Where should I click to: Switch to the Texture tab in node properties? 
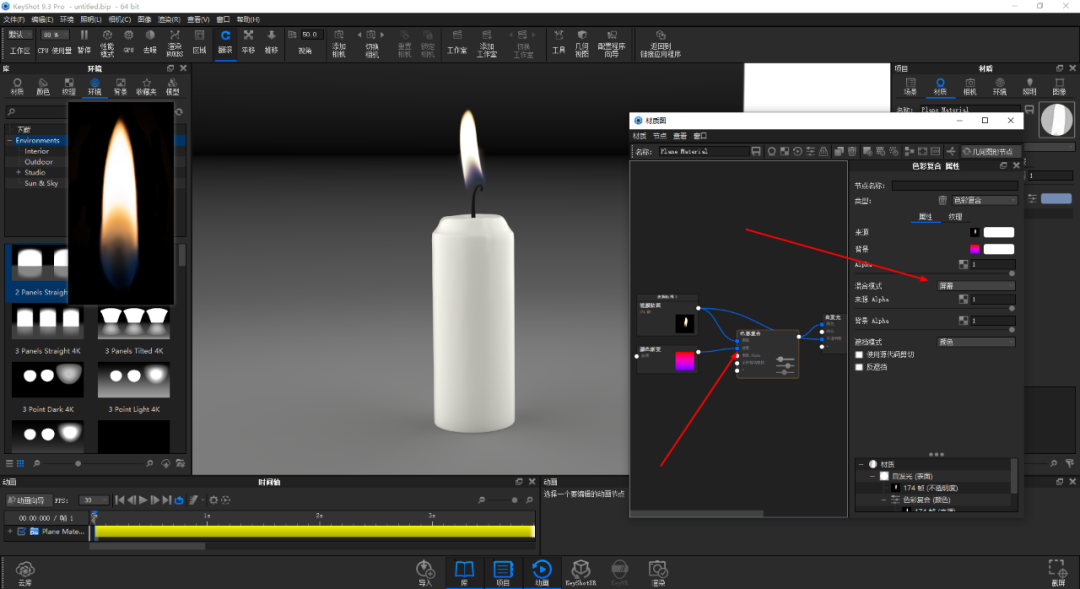click(955, 216)
